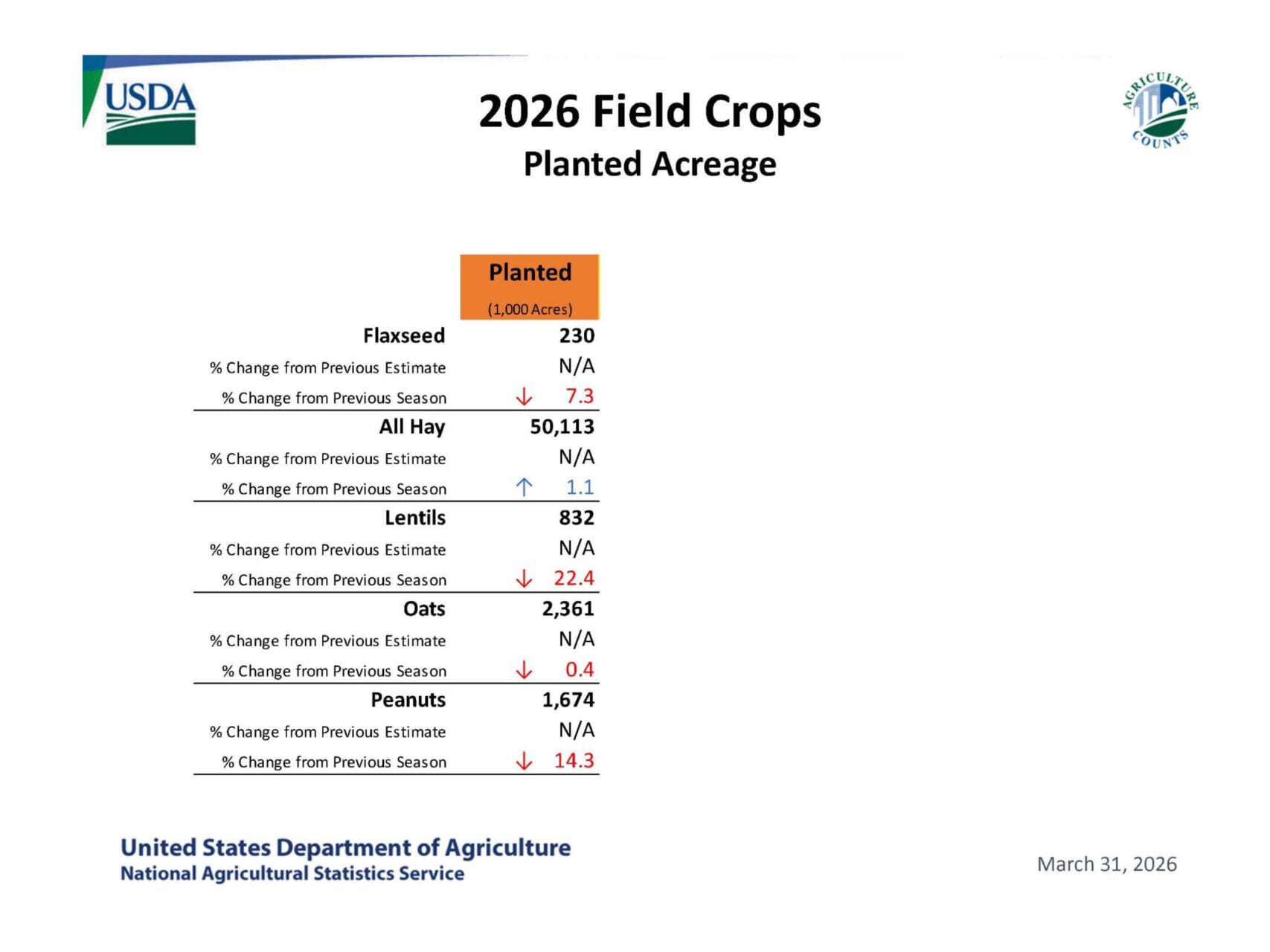Click the All Hay value 50,113
This screenshot has width=1270, height=952.
tap(562, 427)
